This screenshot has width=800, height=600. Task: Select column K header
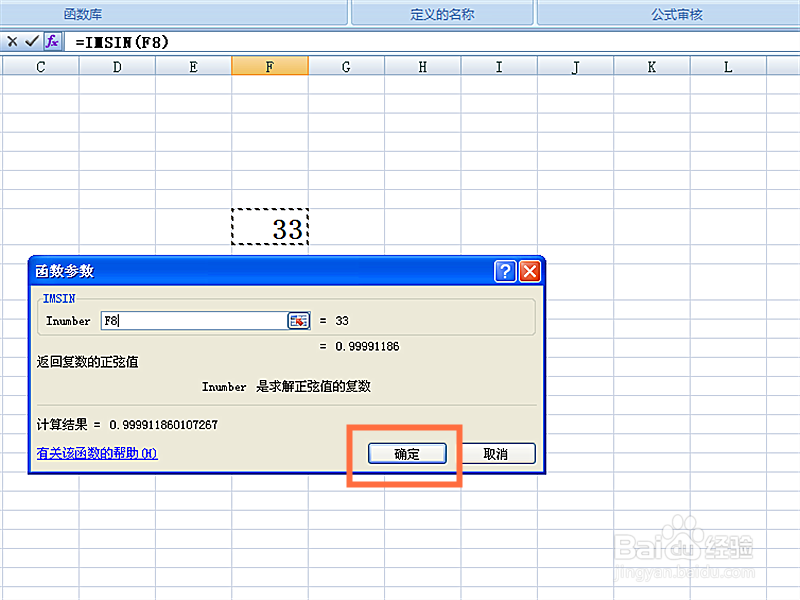pos(652,67)
